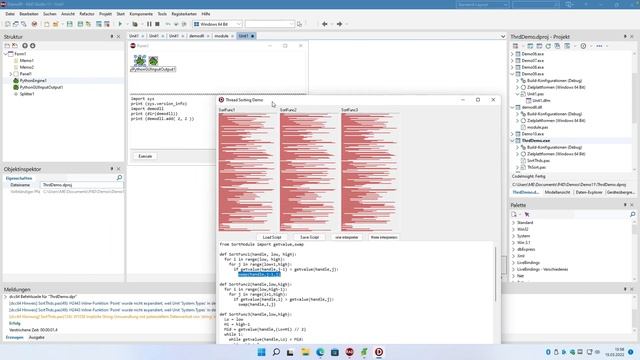Click the navigate Back arrow in toolbar
This screenshot has height=360, width=640.
325,24
